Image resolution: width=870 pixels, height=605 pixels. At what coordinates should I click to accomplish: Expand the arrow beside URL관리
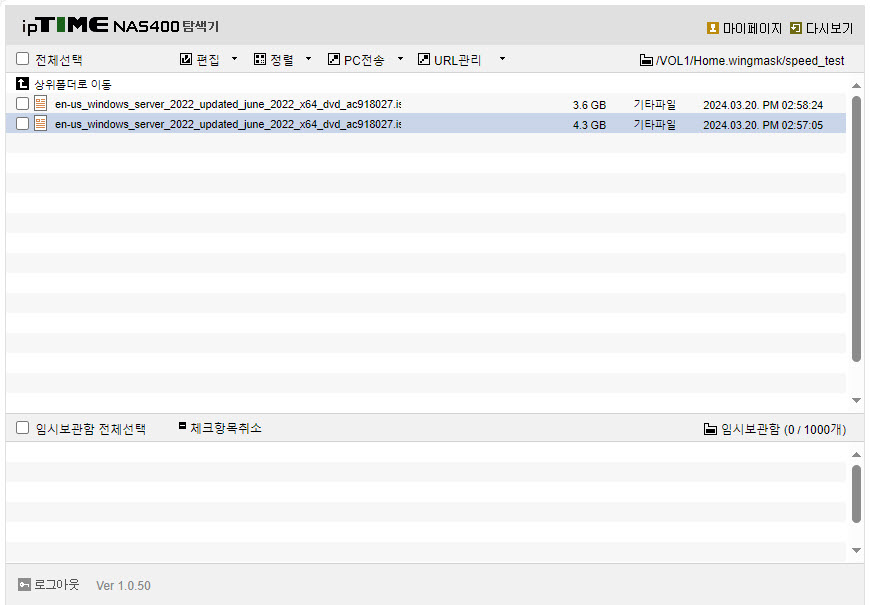pyautogui.click(x=502, y=58)
